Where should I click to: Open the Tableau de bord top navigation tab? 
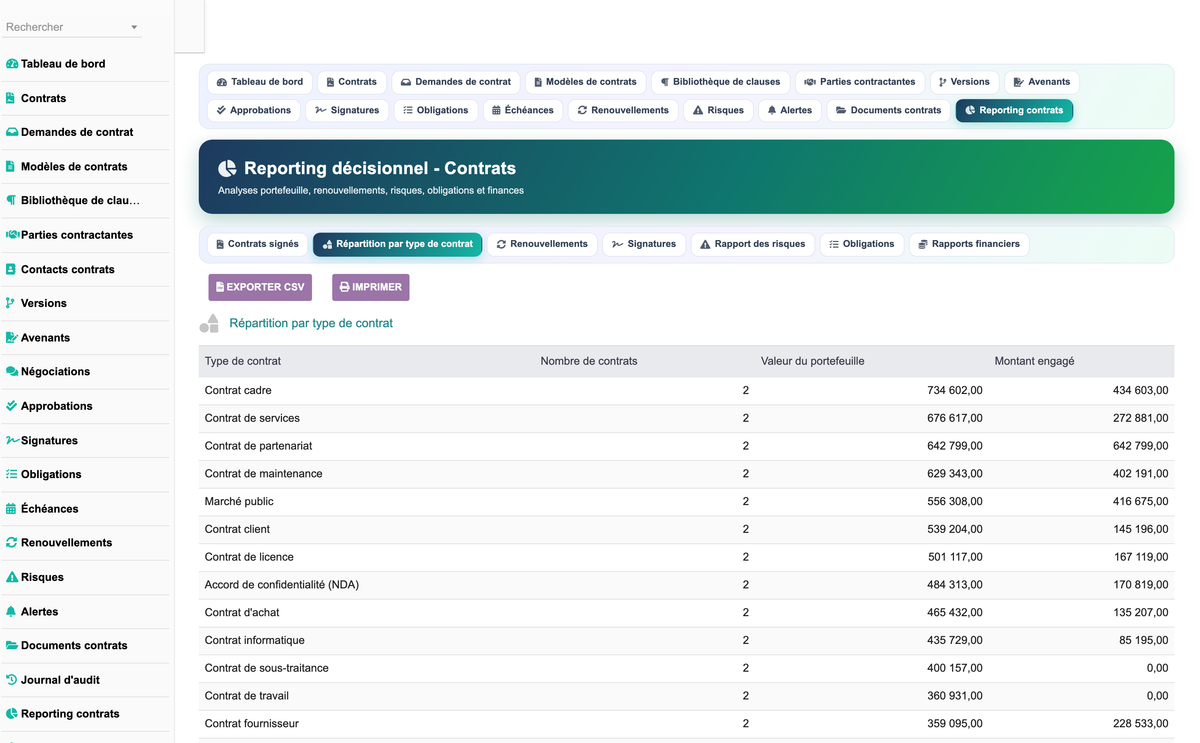[x=260, y=82]
